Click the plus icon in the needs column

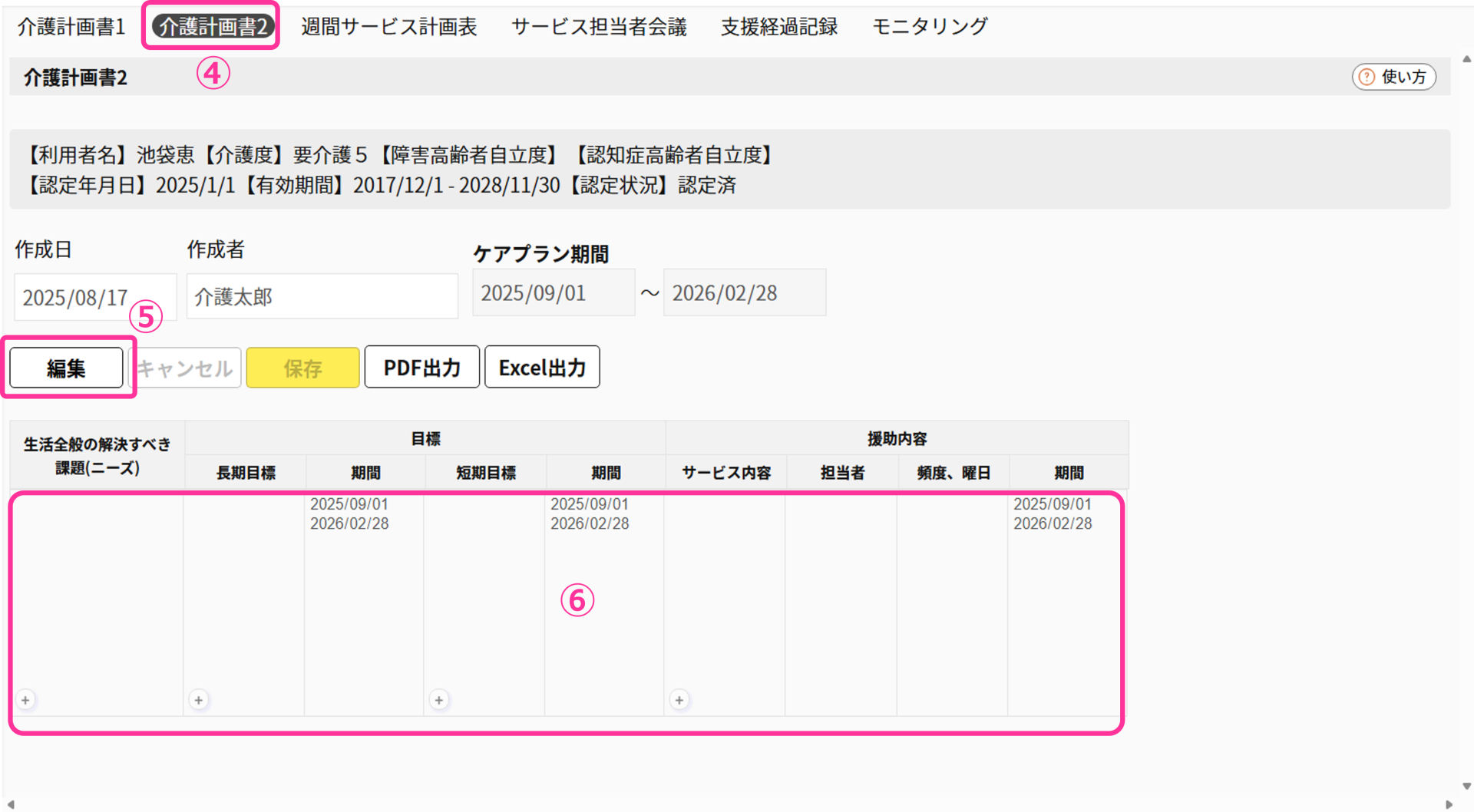click(x=26, y=700)
